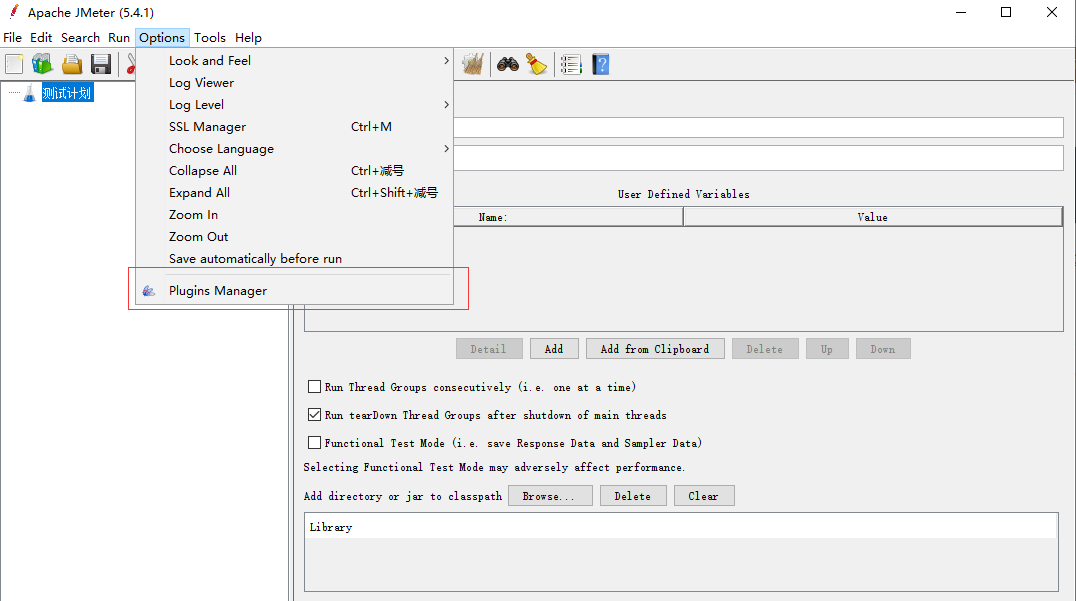
Task: Click the Cut scissors icon
Action: coord(130,64)
